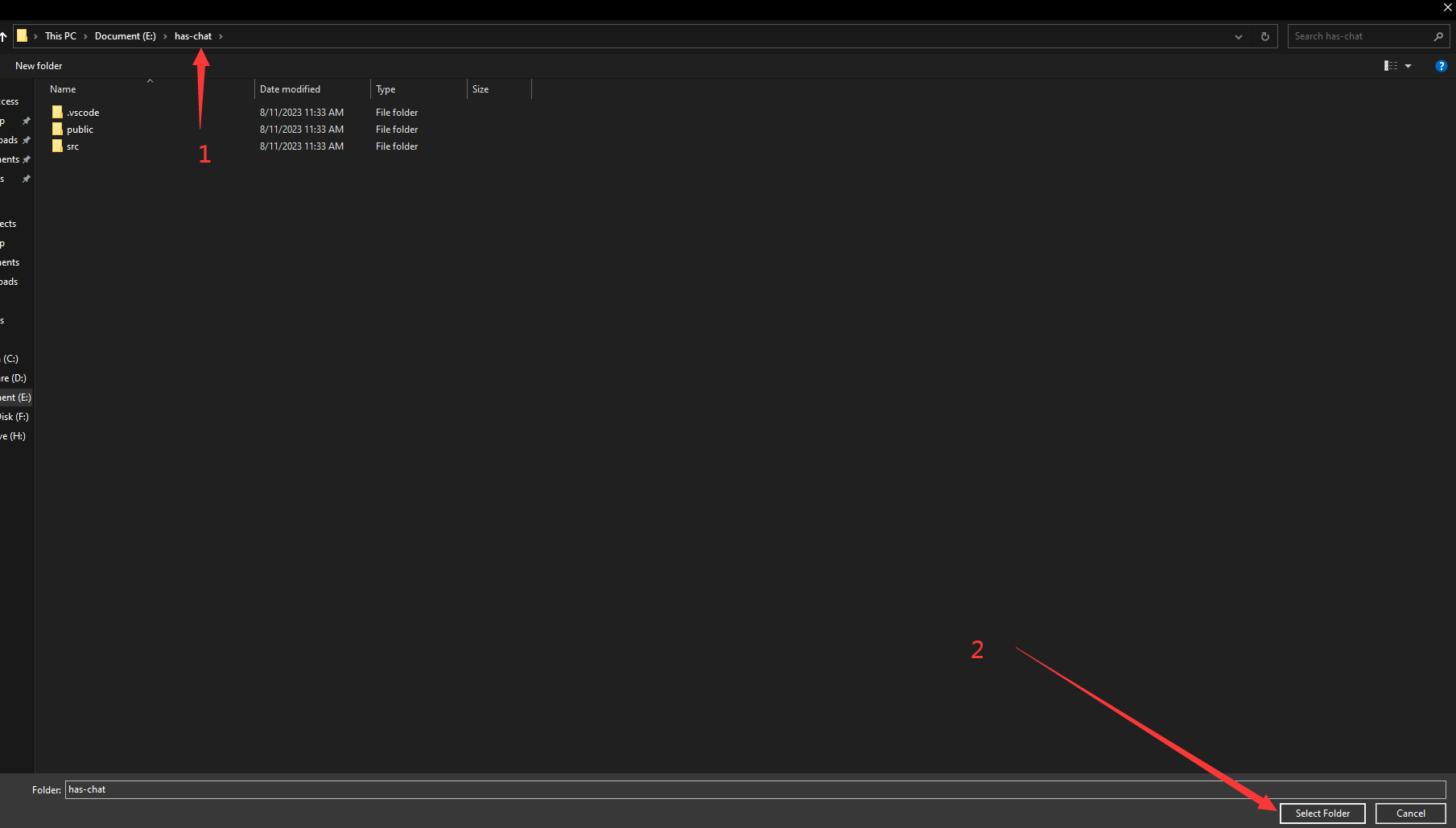Click the folder icon in address bar
1456x828 pixels.
[23, 35]
